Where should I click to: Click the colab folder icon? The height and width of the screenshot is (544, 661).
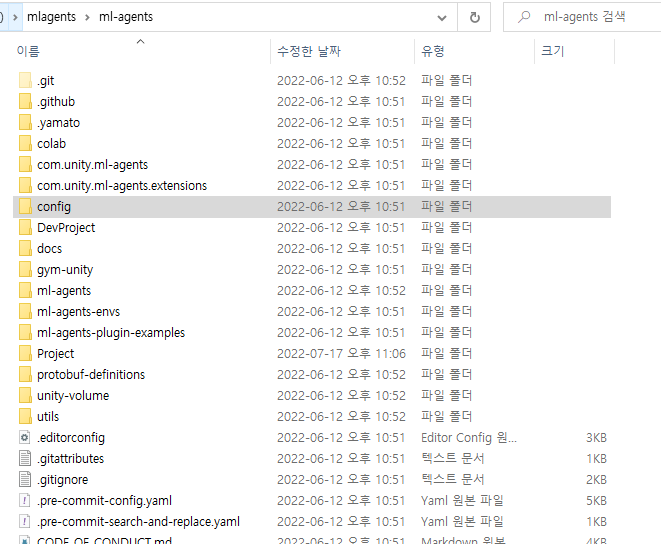coord(25,143)
